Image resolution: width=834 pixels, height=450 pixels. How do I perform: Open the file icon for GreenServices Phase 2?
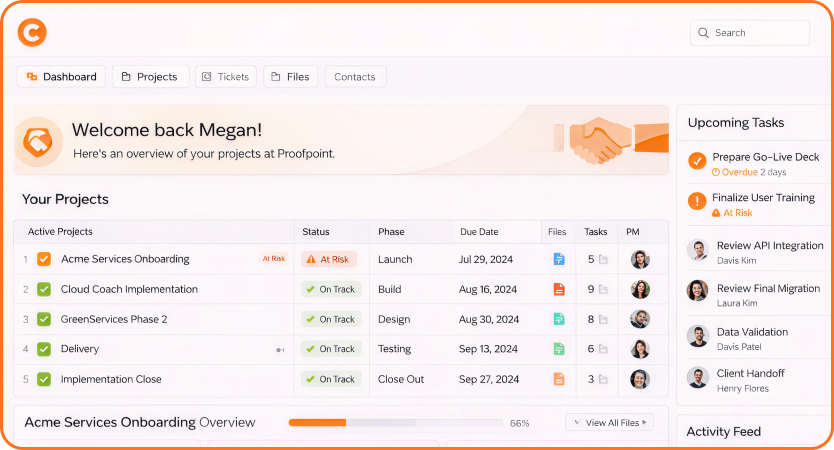[559, 319]
